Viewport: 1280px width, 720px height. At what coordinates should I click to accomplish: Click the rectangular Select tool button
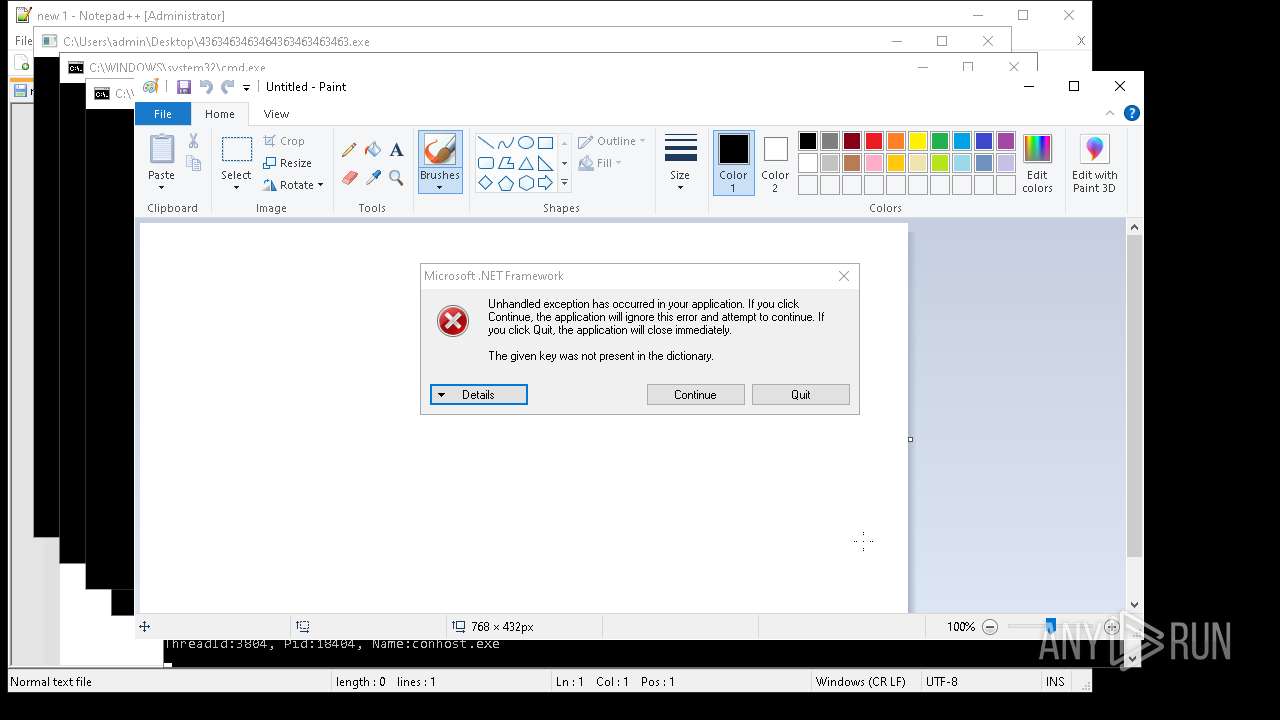pyautogui.click(x=236, y=150)
